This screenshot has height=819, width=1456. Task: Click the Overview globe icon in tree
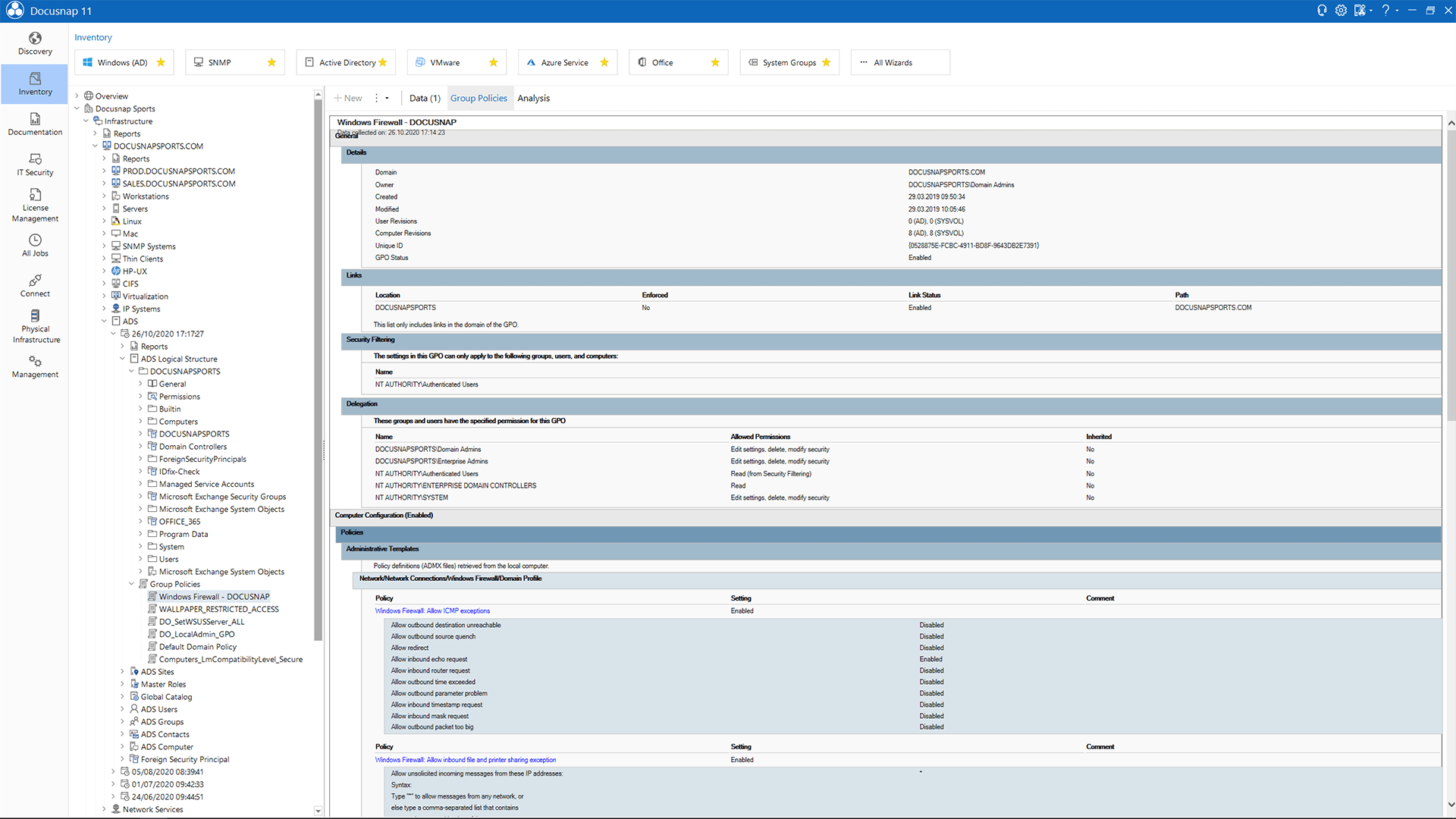89,96
